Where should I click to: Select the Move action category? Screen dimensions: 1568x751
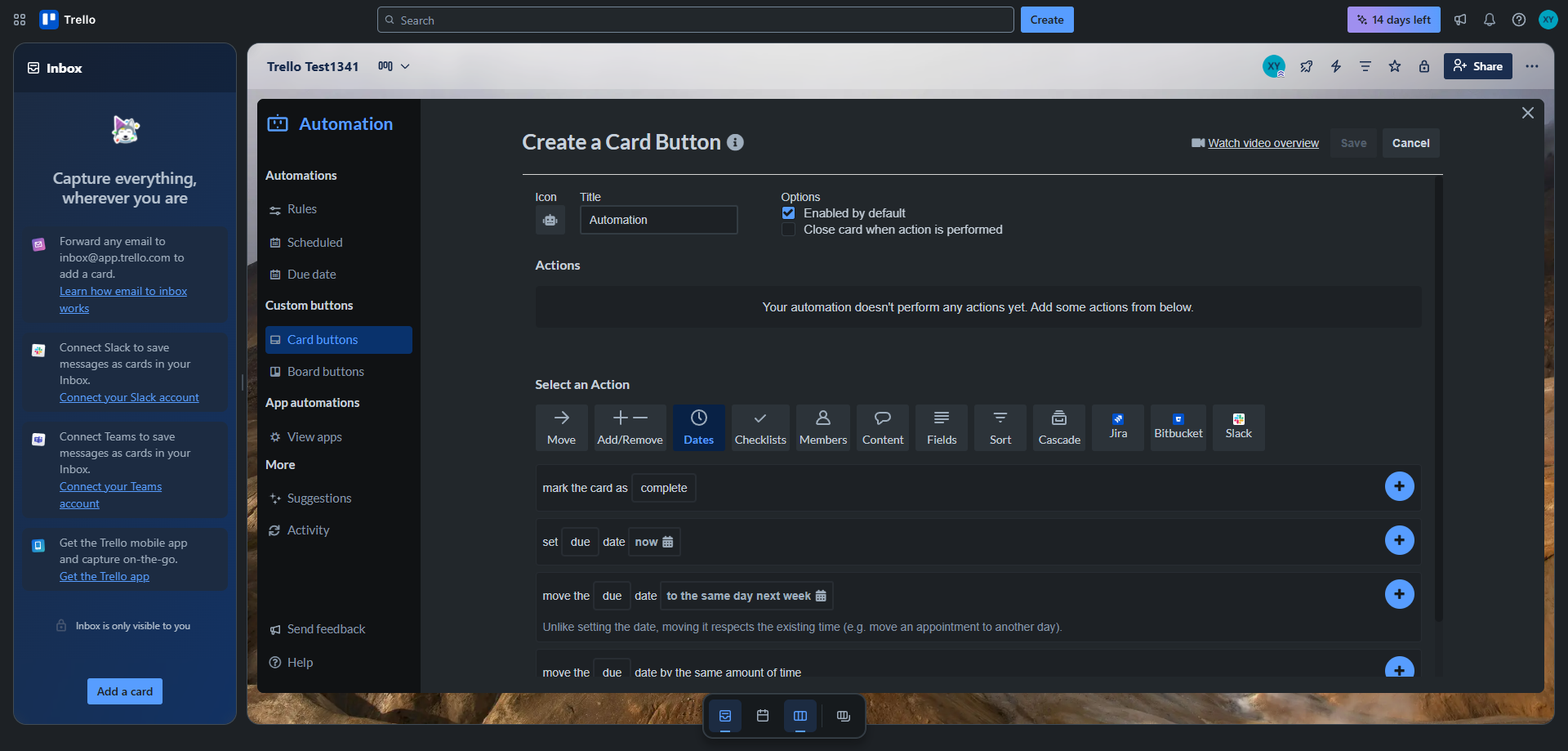click(x=562, y=427)
